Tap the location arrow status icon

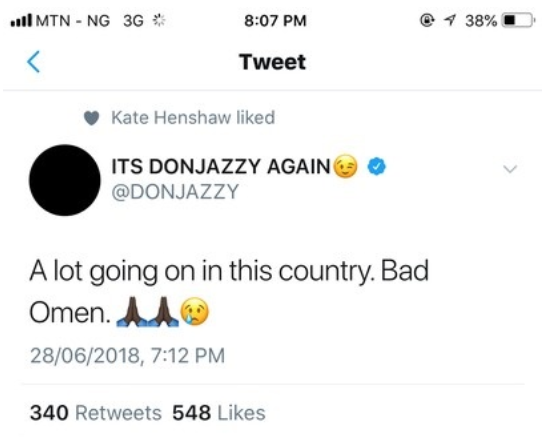(450, 20)
